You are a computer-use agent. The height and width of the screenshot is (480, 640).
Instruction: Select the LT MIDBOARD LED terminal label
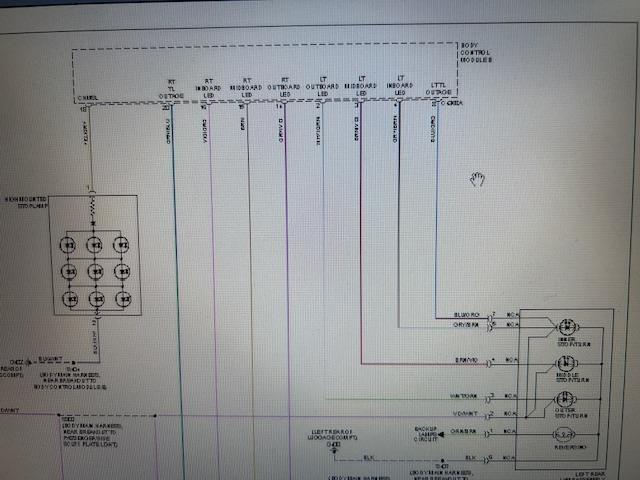pos(361,86)
